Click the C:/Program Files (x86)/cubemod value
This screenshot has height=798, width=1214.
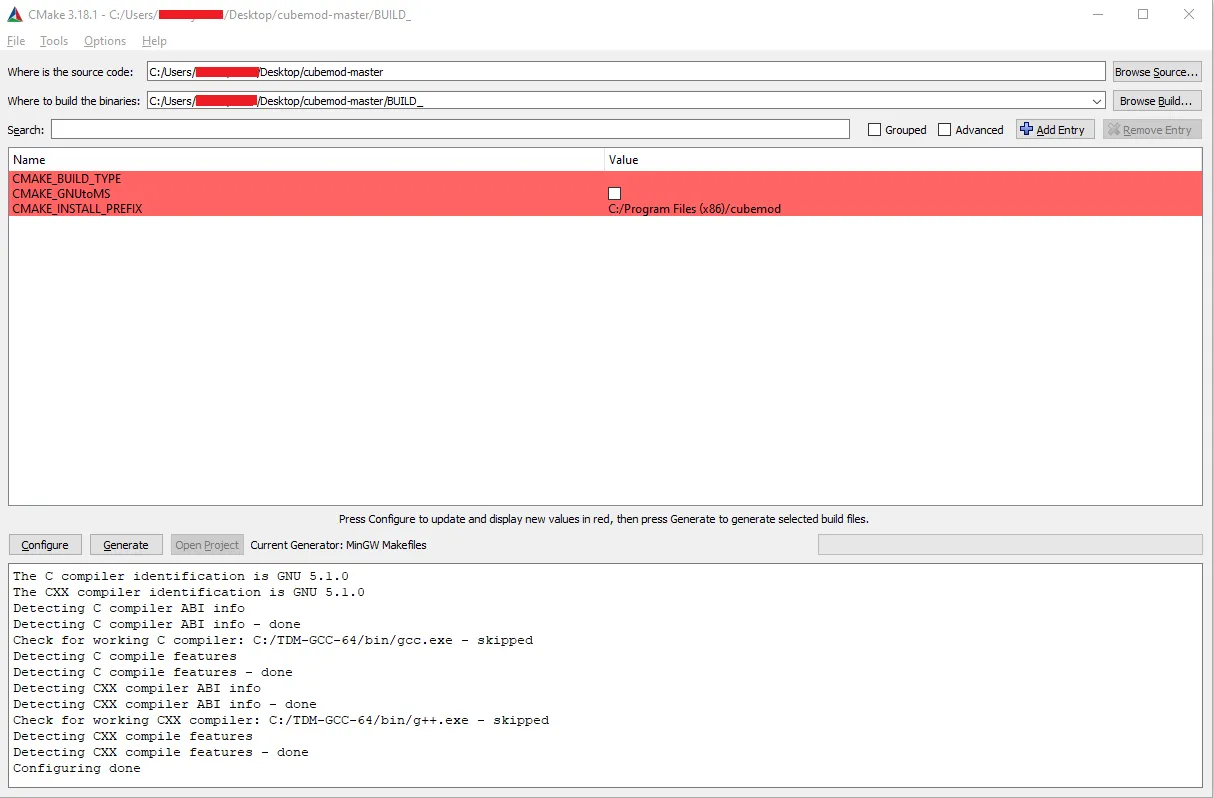click(695, 209)
